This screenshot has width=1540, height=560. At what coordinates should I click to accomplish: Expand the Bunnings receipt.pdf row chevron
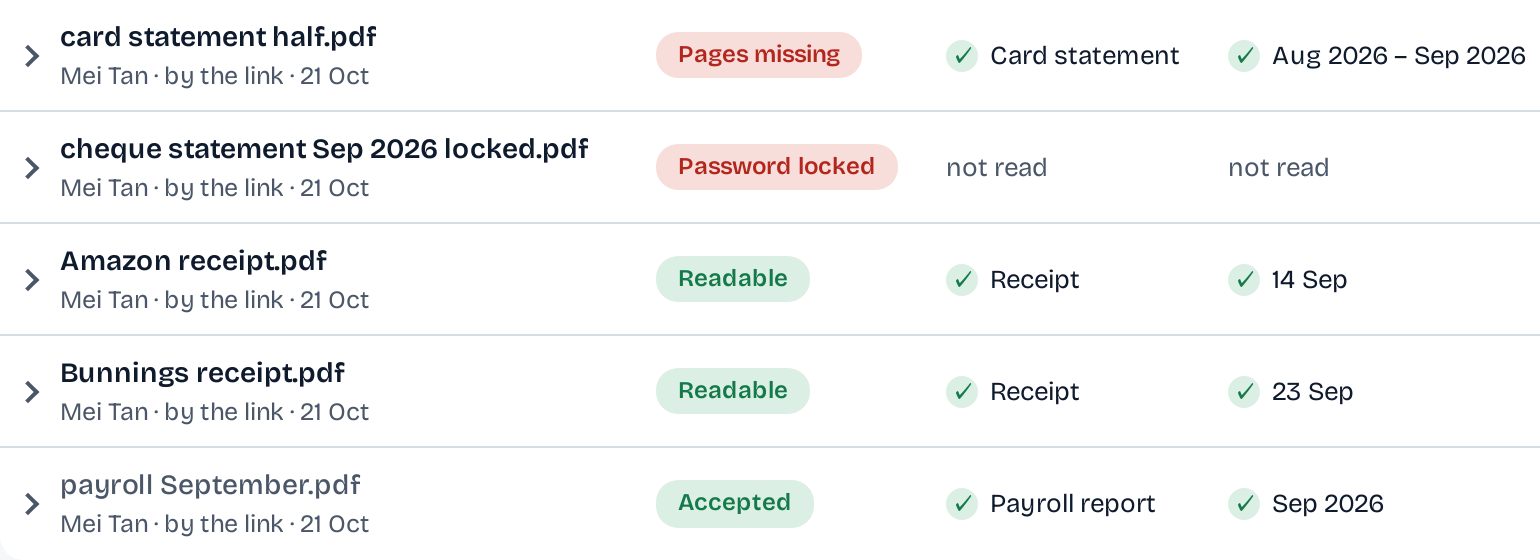point(32,392)
